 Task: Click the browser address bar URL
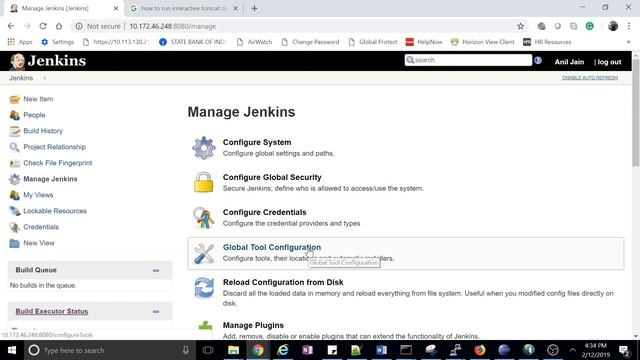point(173,26)
